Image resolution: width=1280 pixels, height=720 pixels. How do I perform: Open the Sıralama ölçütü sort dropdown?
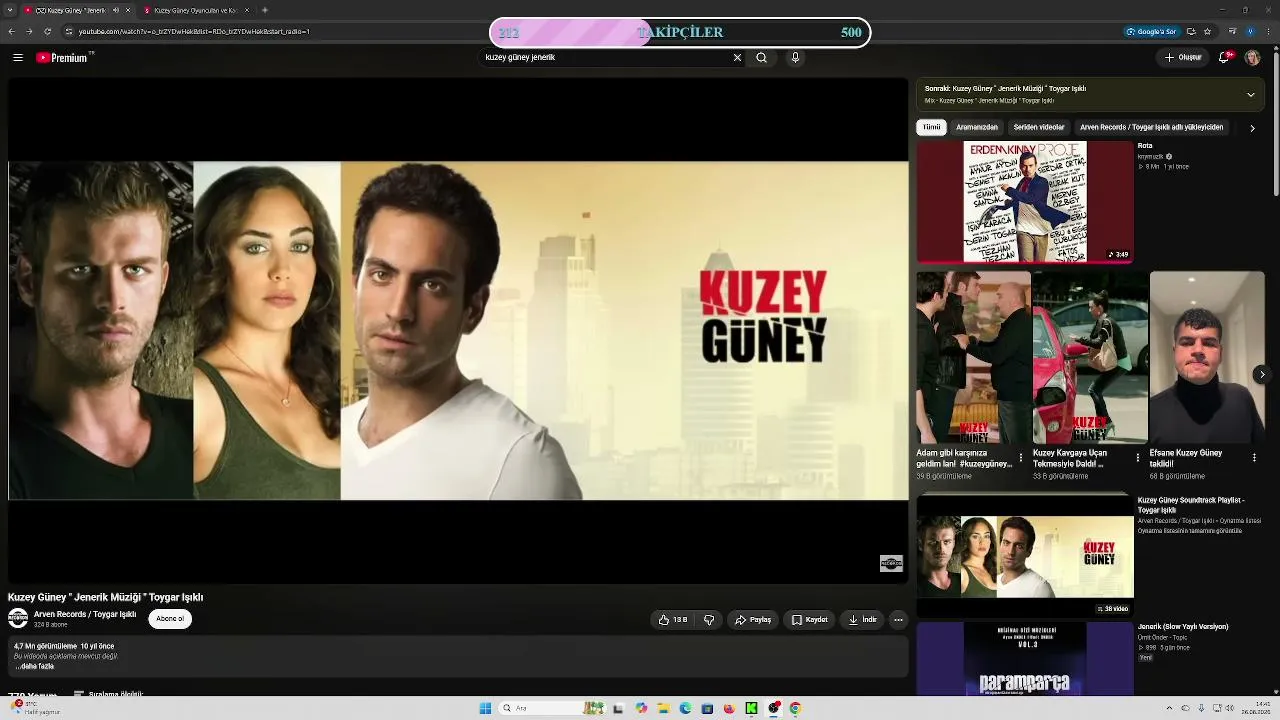tap(109, 694)
